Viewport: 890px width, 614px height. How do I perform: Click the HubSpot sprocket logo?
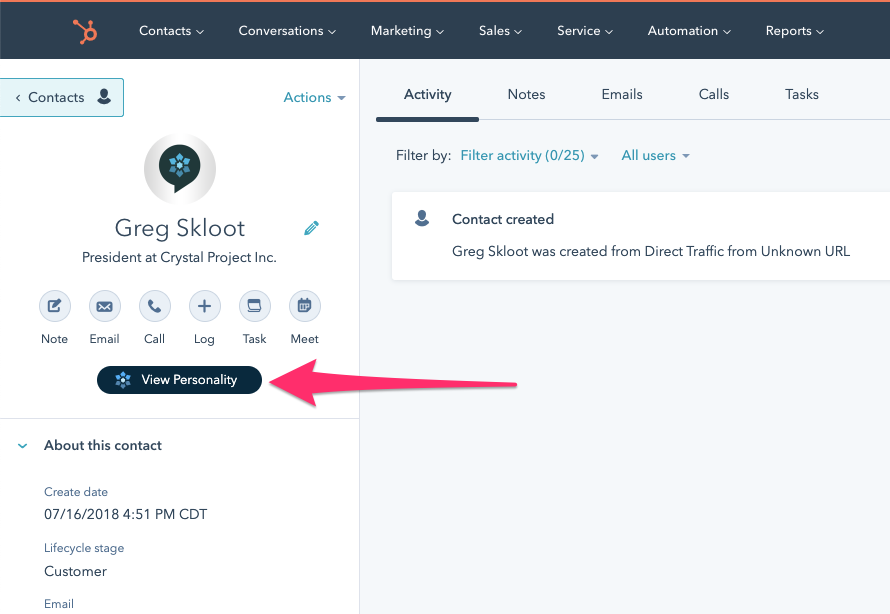click(x=85, y=31)
